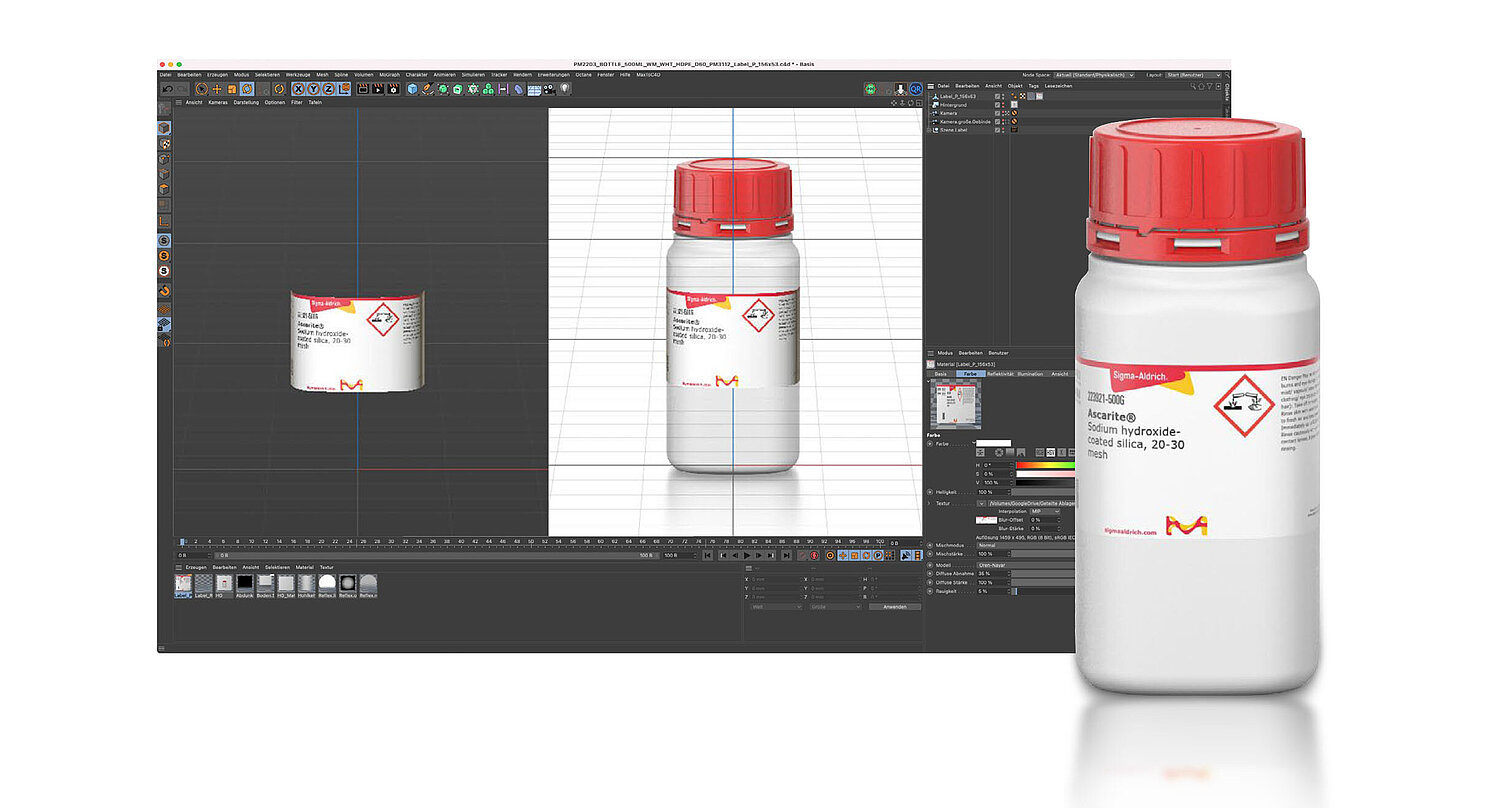1500x808 pixels.
Task: Search objects with magnifier icon
Action: tap(1193, 86)
